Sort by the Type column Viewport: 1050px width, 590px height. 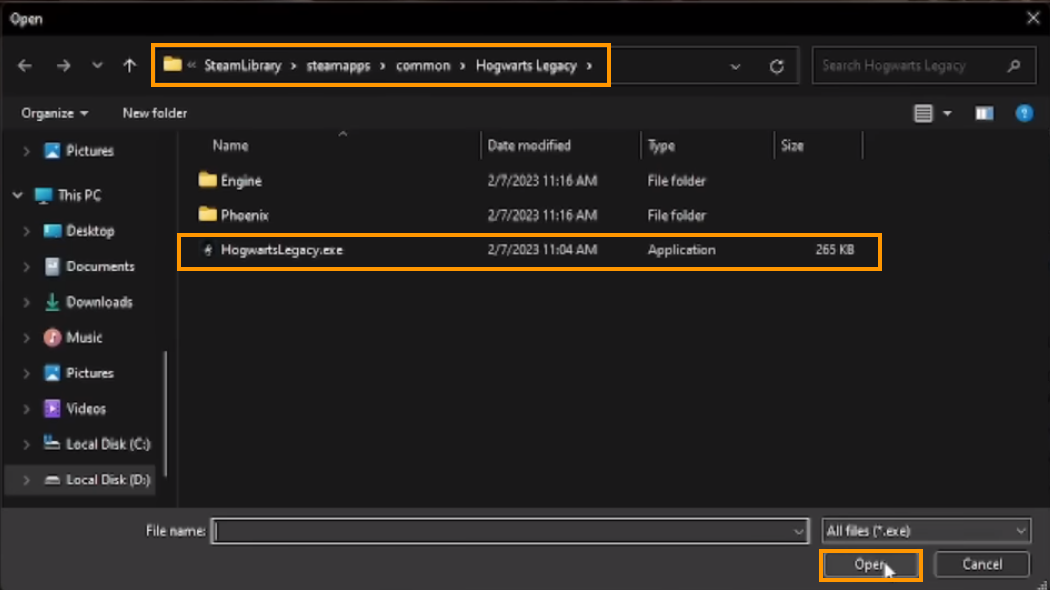tap(661, 145)
